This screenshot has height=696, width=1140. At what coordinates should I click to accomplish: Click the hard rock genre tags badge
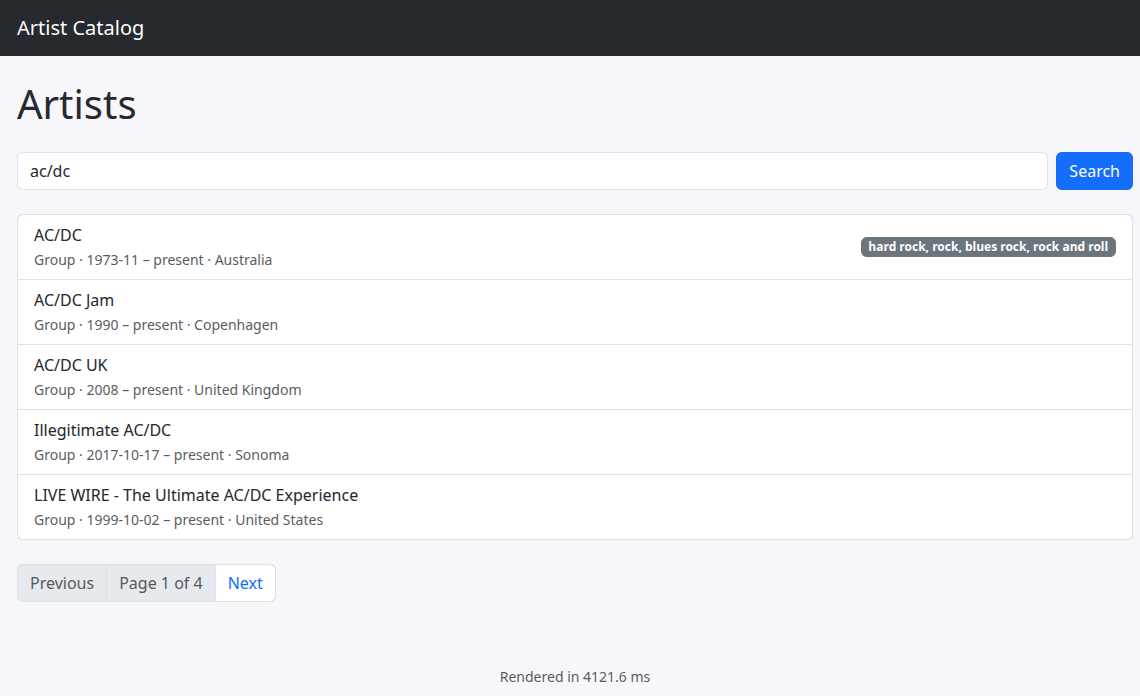(x=988, y=247)
